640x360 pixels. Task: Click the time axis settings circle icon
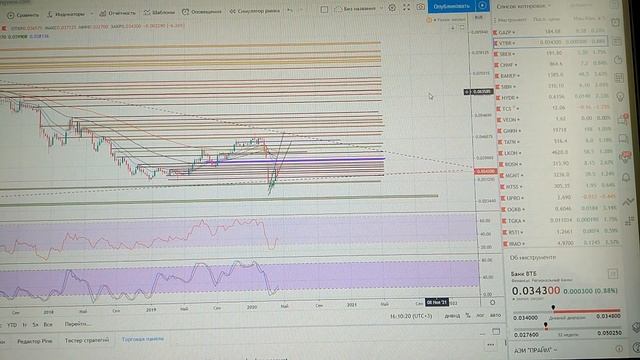492,302
